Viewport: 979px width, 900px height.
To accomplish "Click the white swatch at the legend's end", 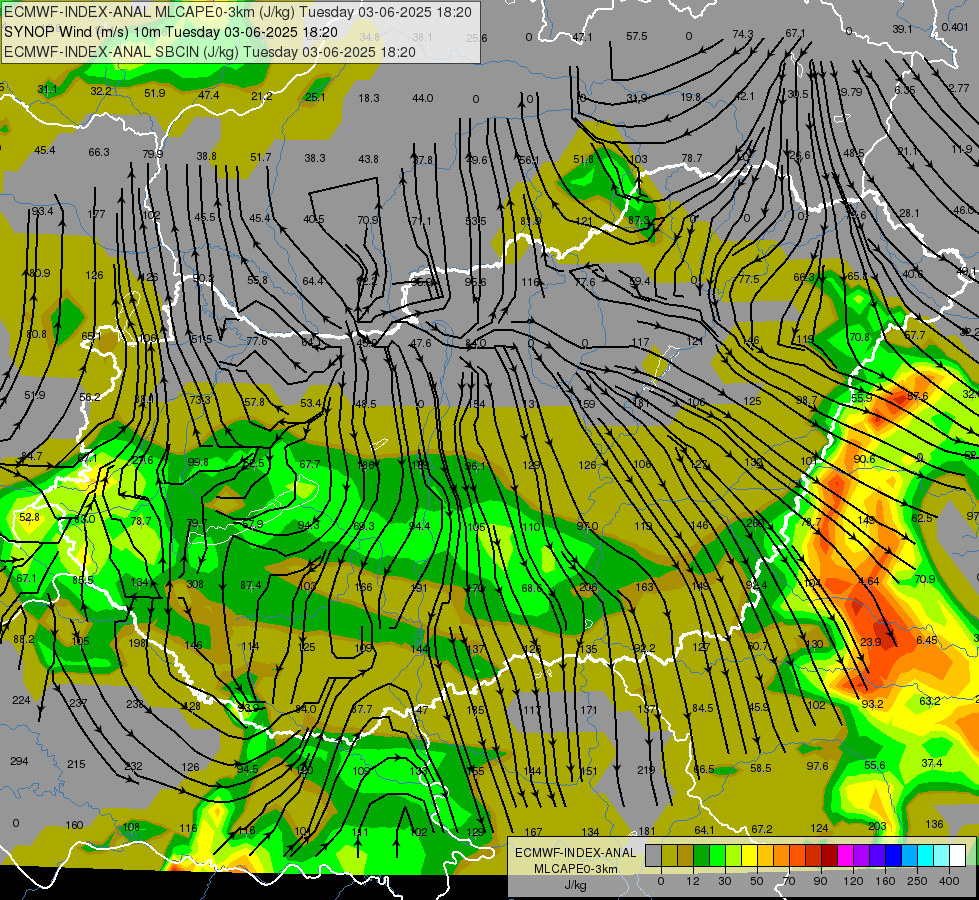I will coord(958,855).
